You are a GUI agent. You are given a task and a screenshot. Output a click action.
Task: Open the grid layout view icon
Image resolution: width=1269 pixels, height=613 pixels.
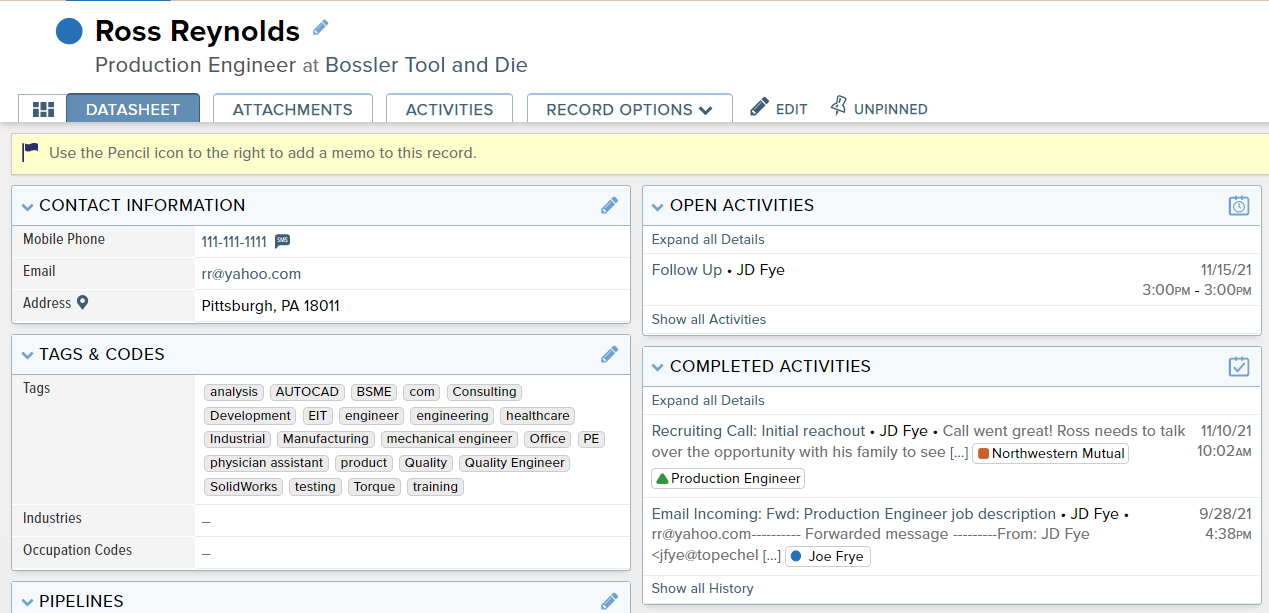tap(43, 109)
